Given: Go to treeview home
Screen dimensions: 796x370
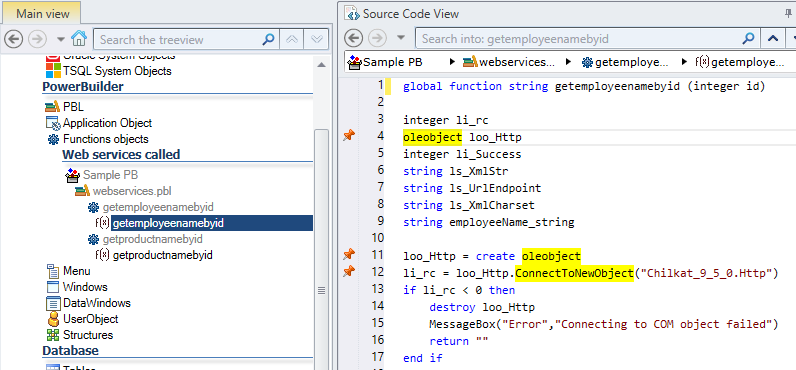Looking at the screenshot, I should click(79, 38).
